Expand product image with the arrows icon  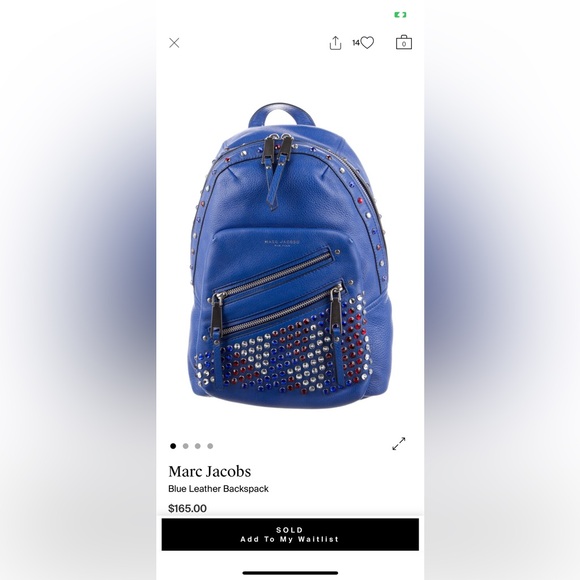(x=399, y=443)
